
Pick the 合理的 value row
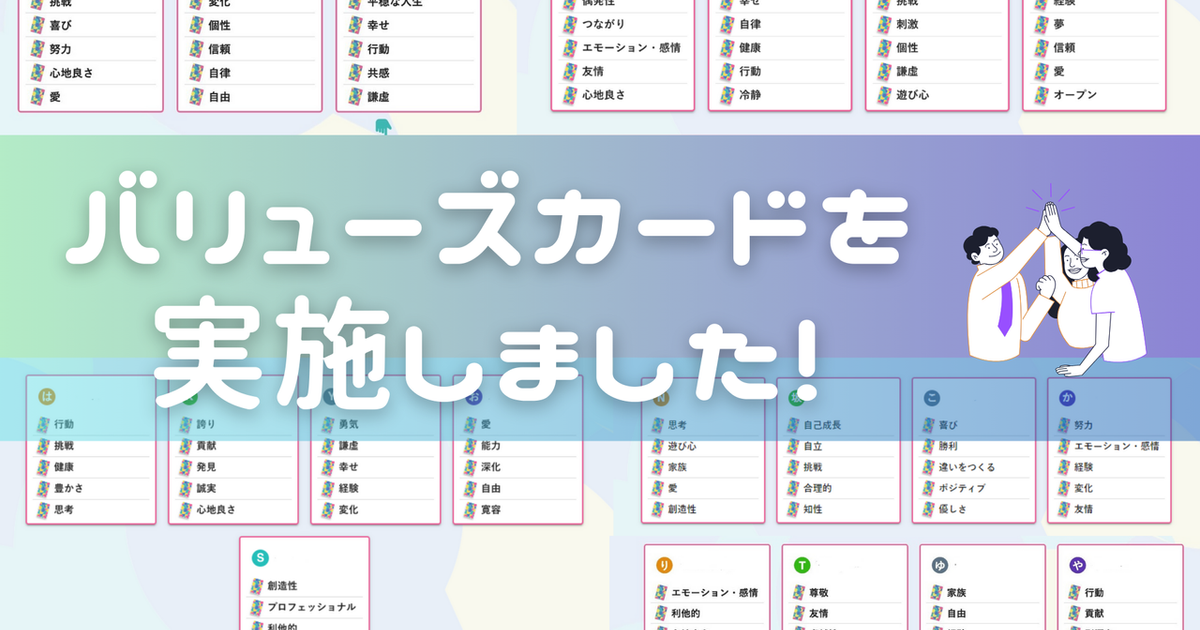coord(840,488)
